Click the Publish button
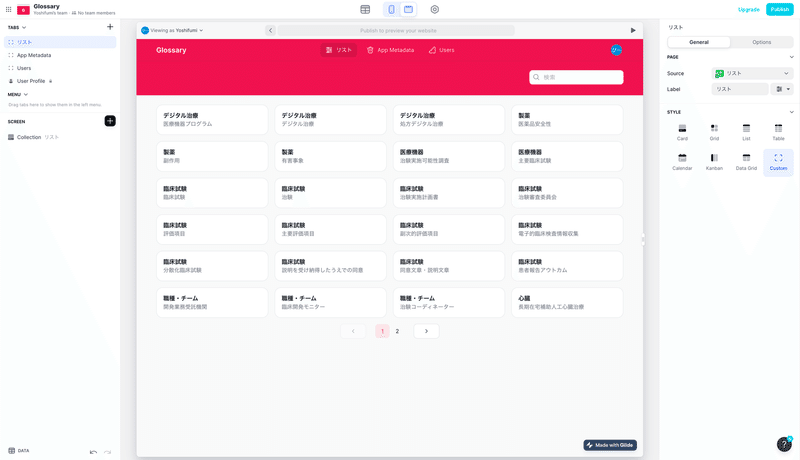The image size is (800, 460). point(780,9)
